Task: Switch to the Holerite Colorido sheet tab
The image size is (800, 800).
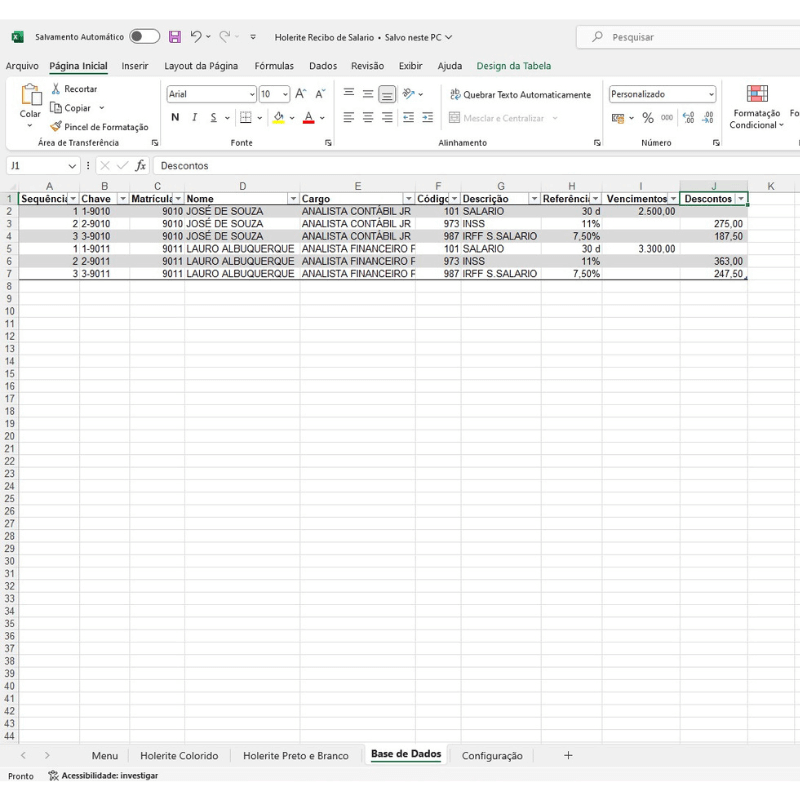Action: pos(179,756)
